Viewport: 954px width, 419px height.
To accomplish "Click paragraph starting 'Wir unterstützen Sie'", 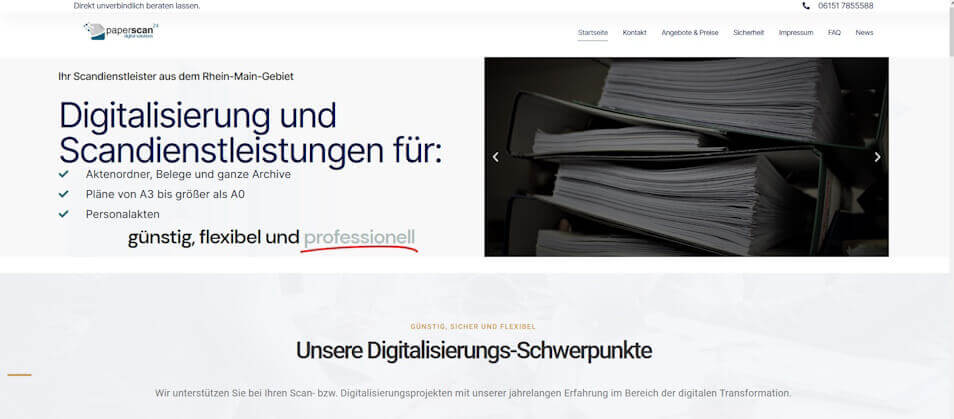I will 473,393.
